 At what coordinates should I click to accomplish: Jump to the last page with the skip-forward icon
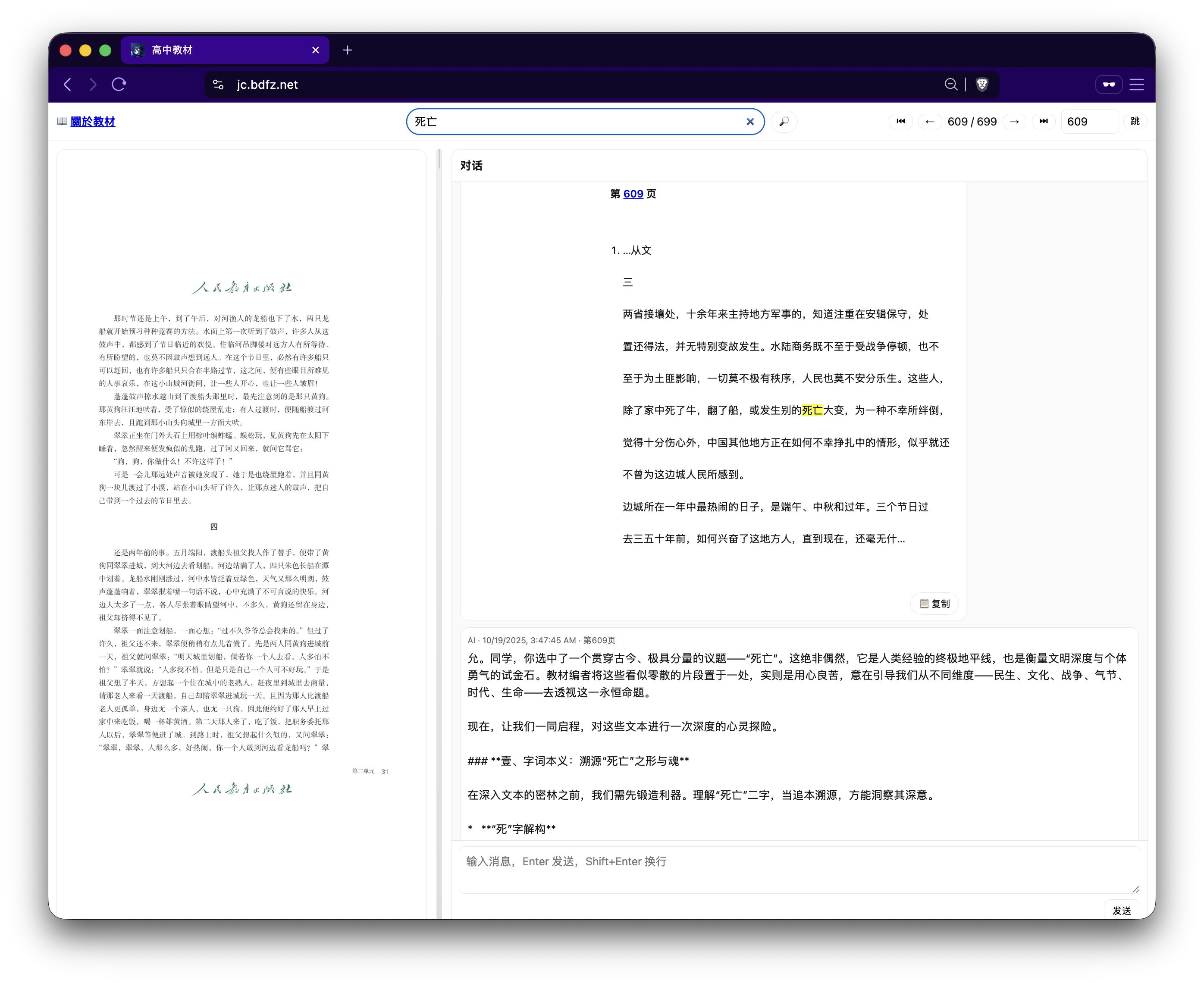(1044, 121)
